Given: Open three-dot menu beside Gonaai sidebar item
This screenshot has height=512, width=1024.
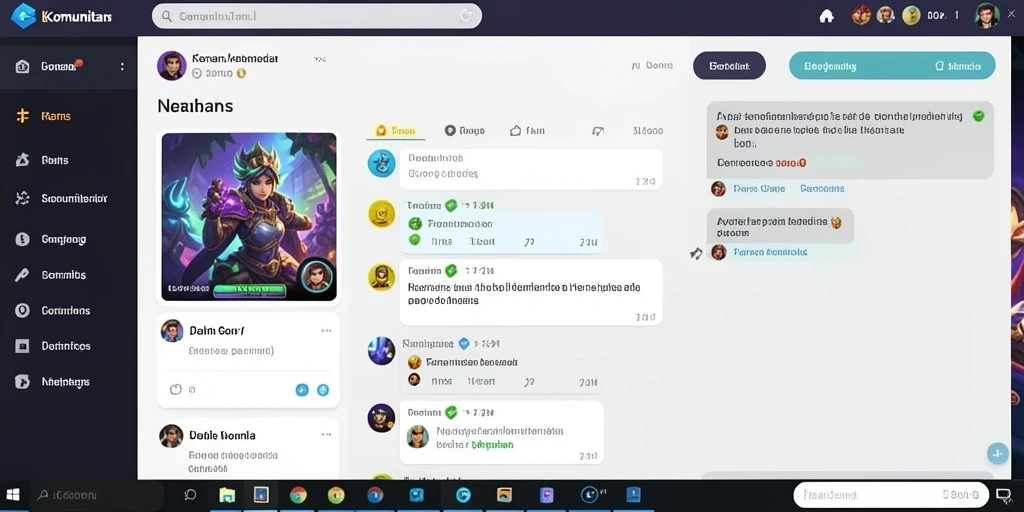Looking at the screenshot, I should coord(122,67).
